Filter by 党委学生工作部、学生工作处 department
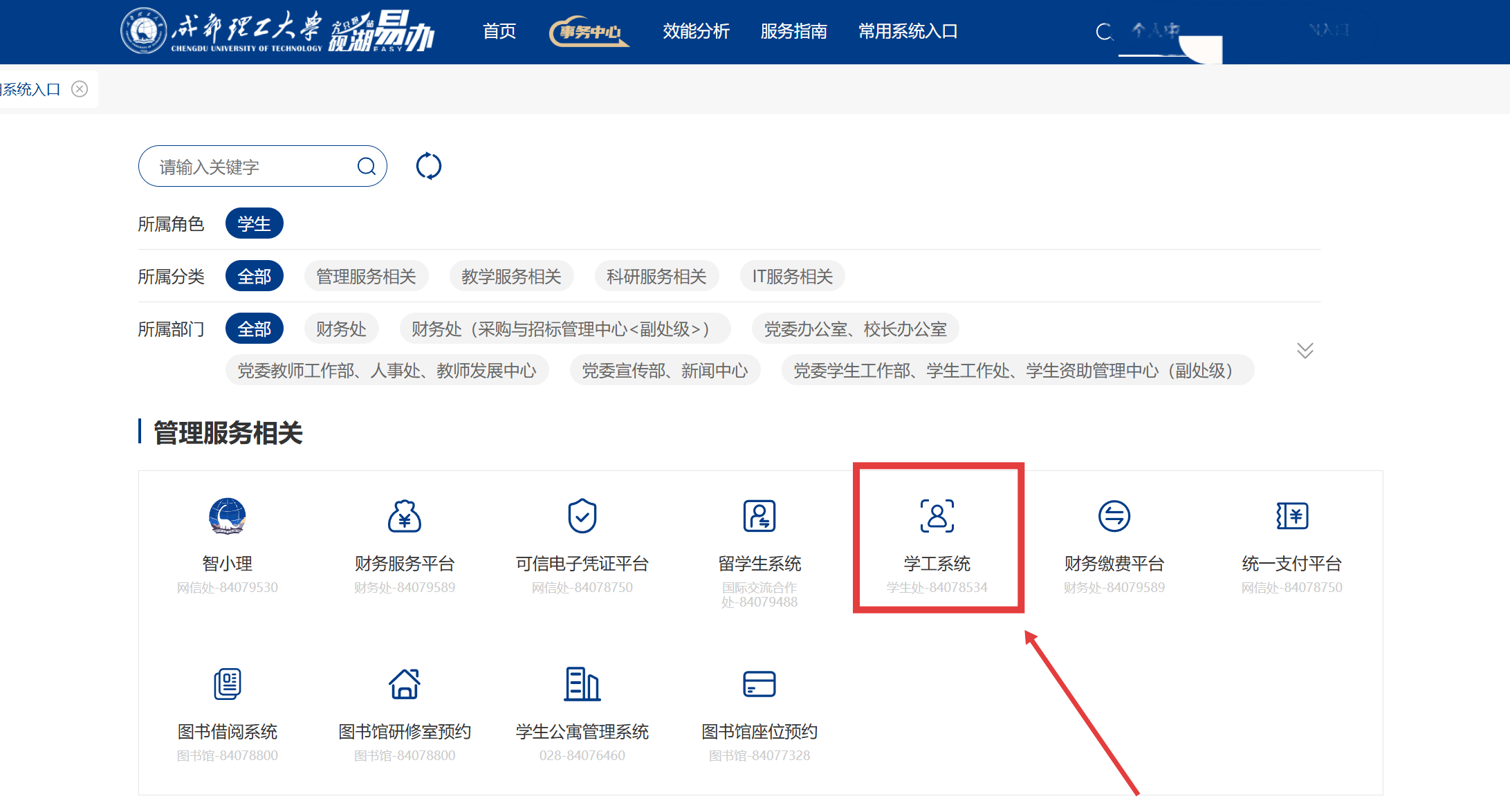This screenshot has height=812, width=1510. [x=1018, y=370]
